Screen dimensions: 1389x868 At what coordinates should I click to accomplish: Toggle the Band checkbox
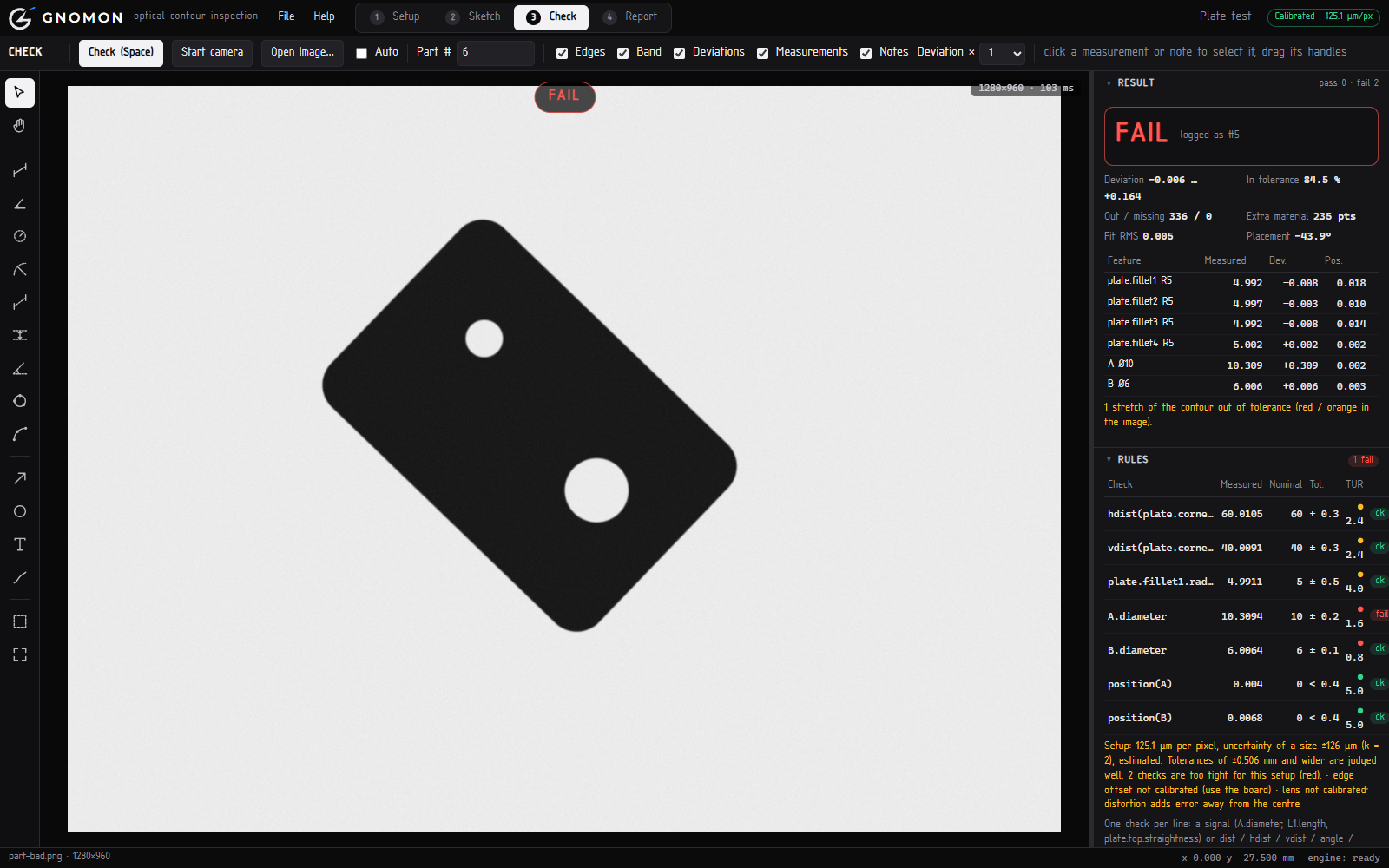(x=622, y=53)
